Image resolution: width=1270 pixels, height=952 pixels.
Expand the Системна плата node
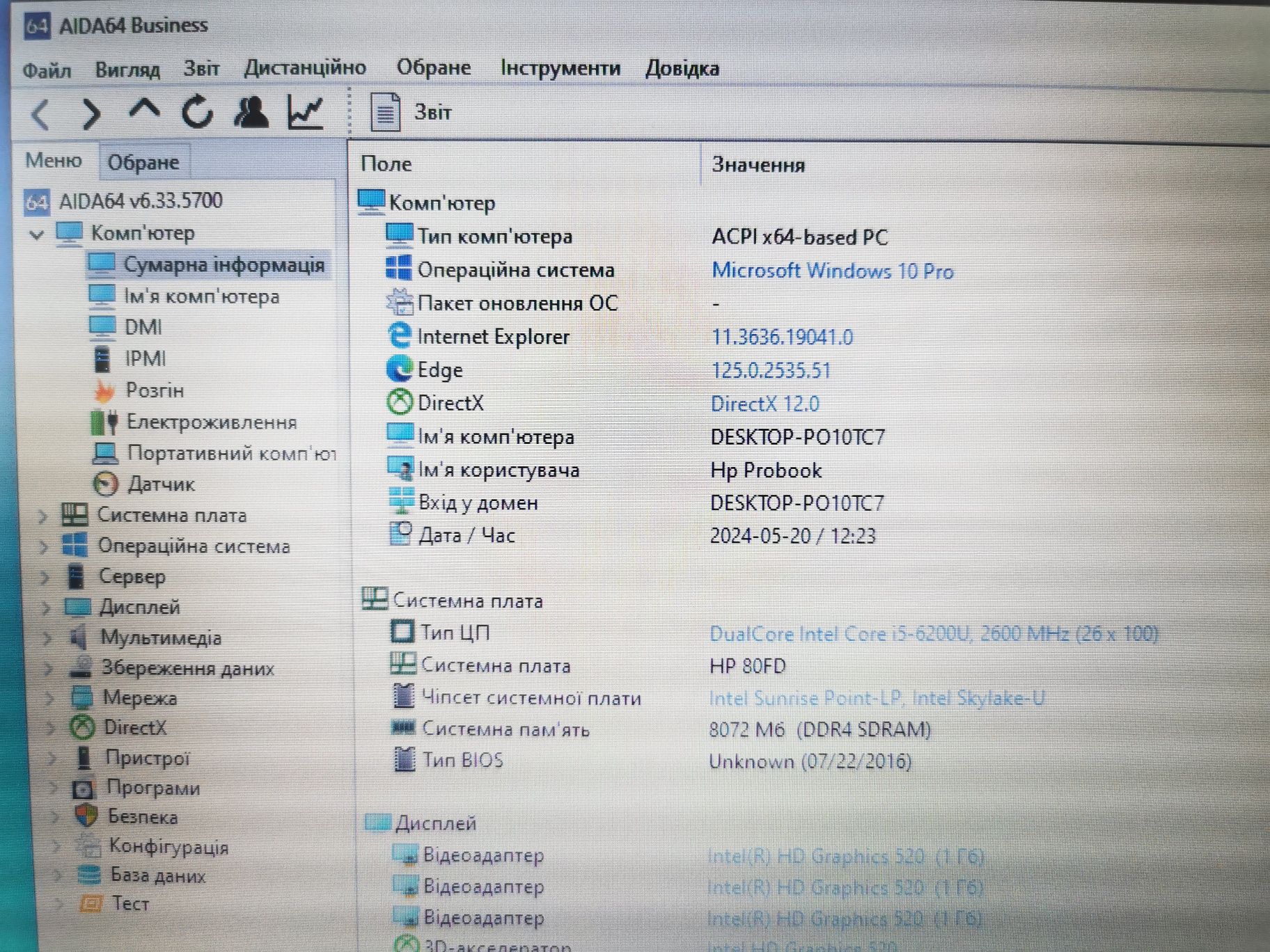43,516
